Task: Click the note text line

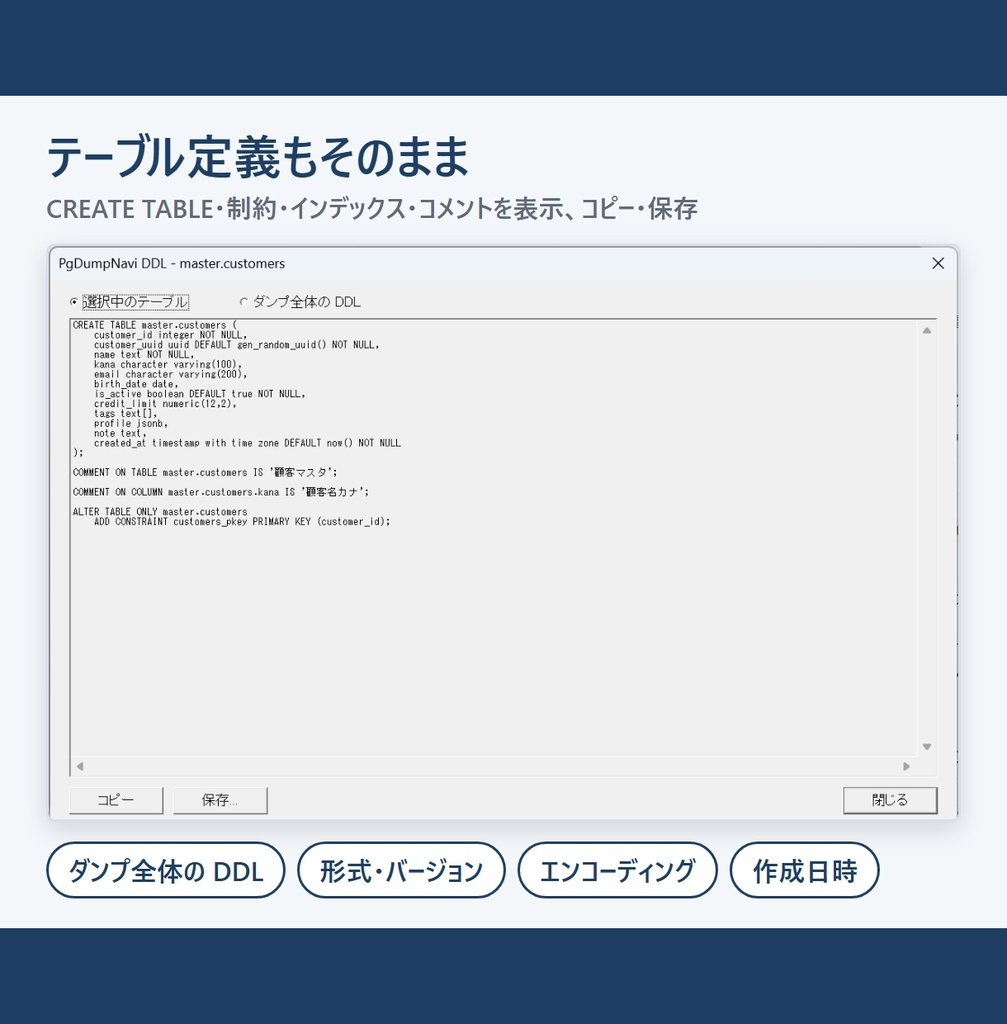Action: coord(120,433)
